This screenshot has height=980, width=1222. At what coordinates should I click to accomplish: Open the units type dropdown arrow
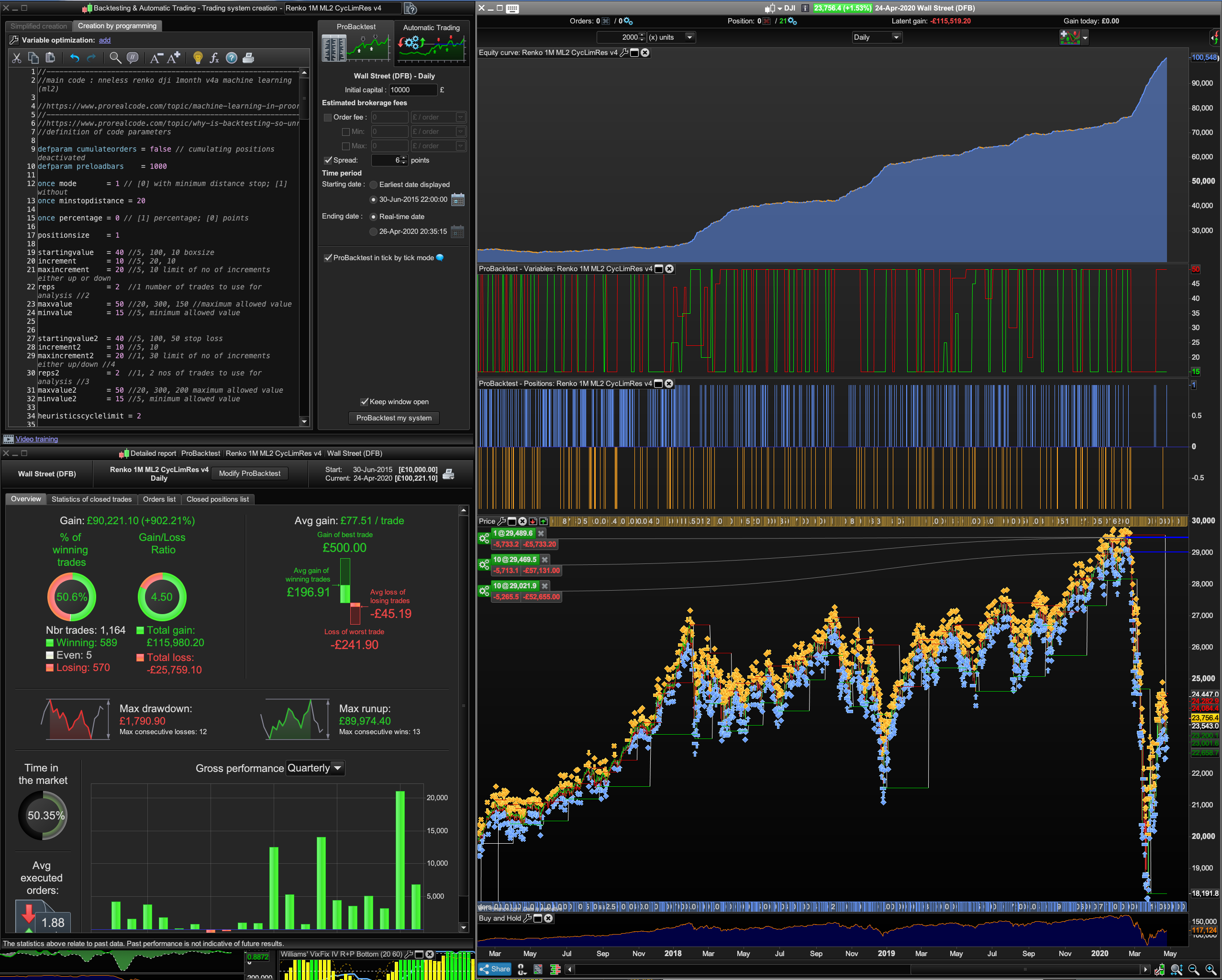click(x=689, y=37)
